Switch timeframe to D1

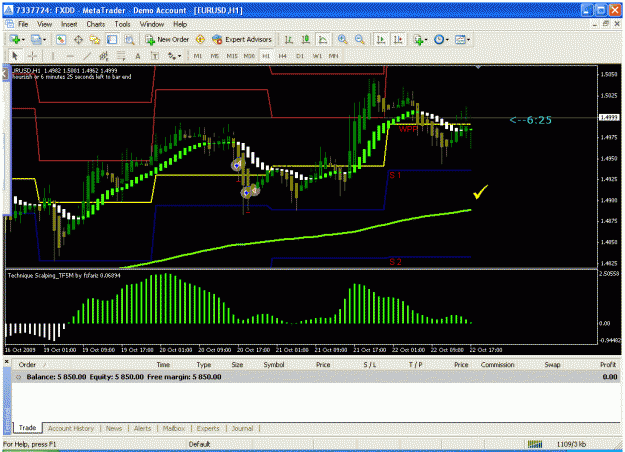pos(300,56)
